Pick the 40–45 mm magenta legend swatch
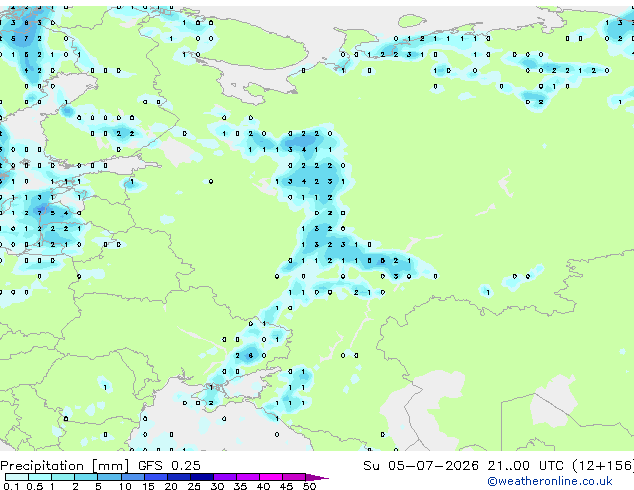634x490 pixels. click(271, 477)
